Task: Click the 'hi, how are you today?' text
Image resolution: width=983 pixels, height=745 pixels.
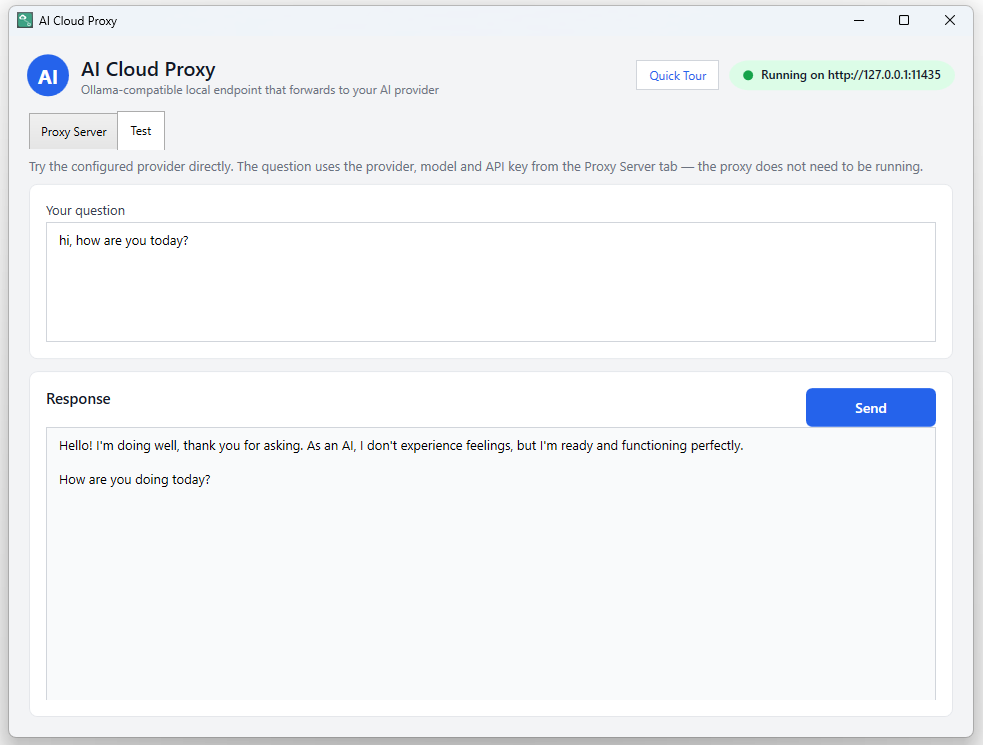Action: point(124,241)
